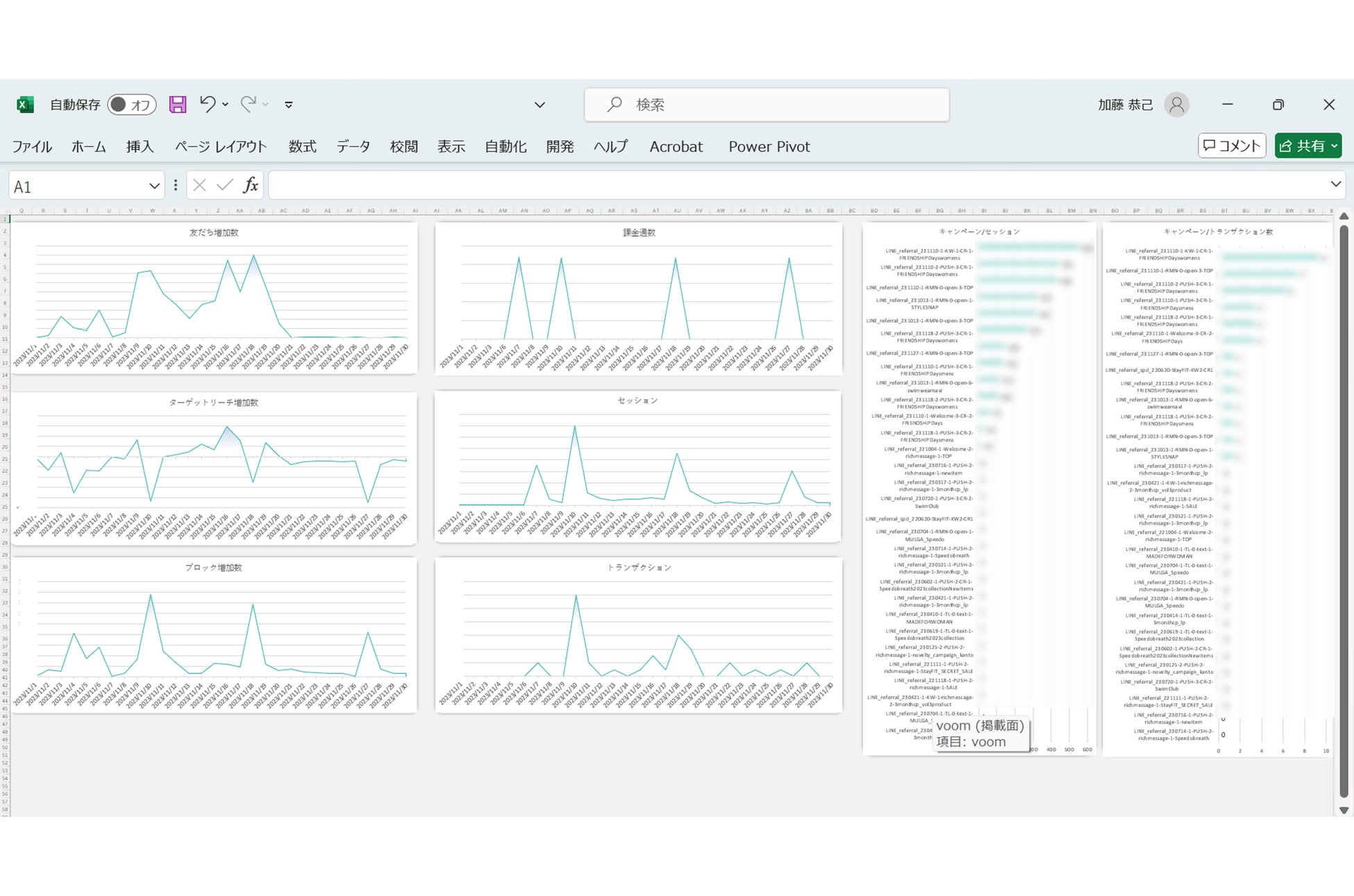This screenshot has width=1354, height=896.
Task: Open the データ (Data) tab
Action: 353,146
